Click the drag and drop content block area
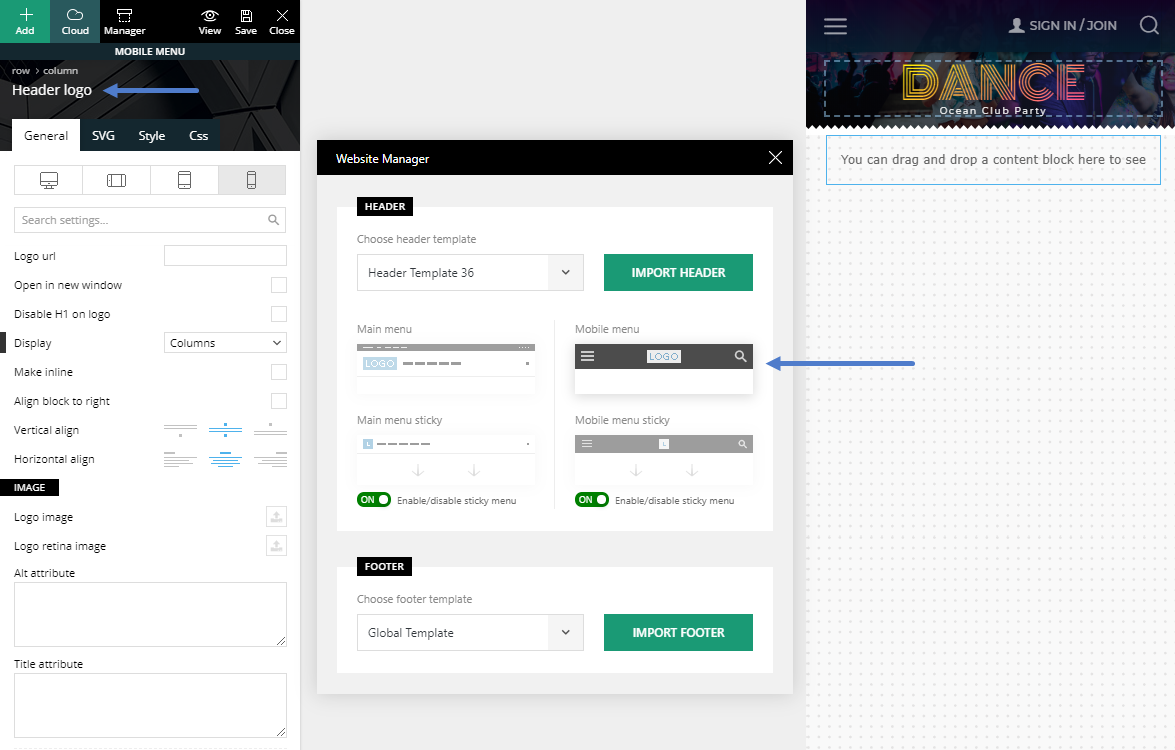Image resolution: width=1175 pixels, height=750 pixels. (x=993, y=160)
